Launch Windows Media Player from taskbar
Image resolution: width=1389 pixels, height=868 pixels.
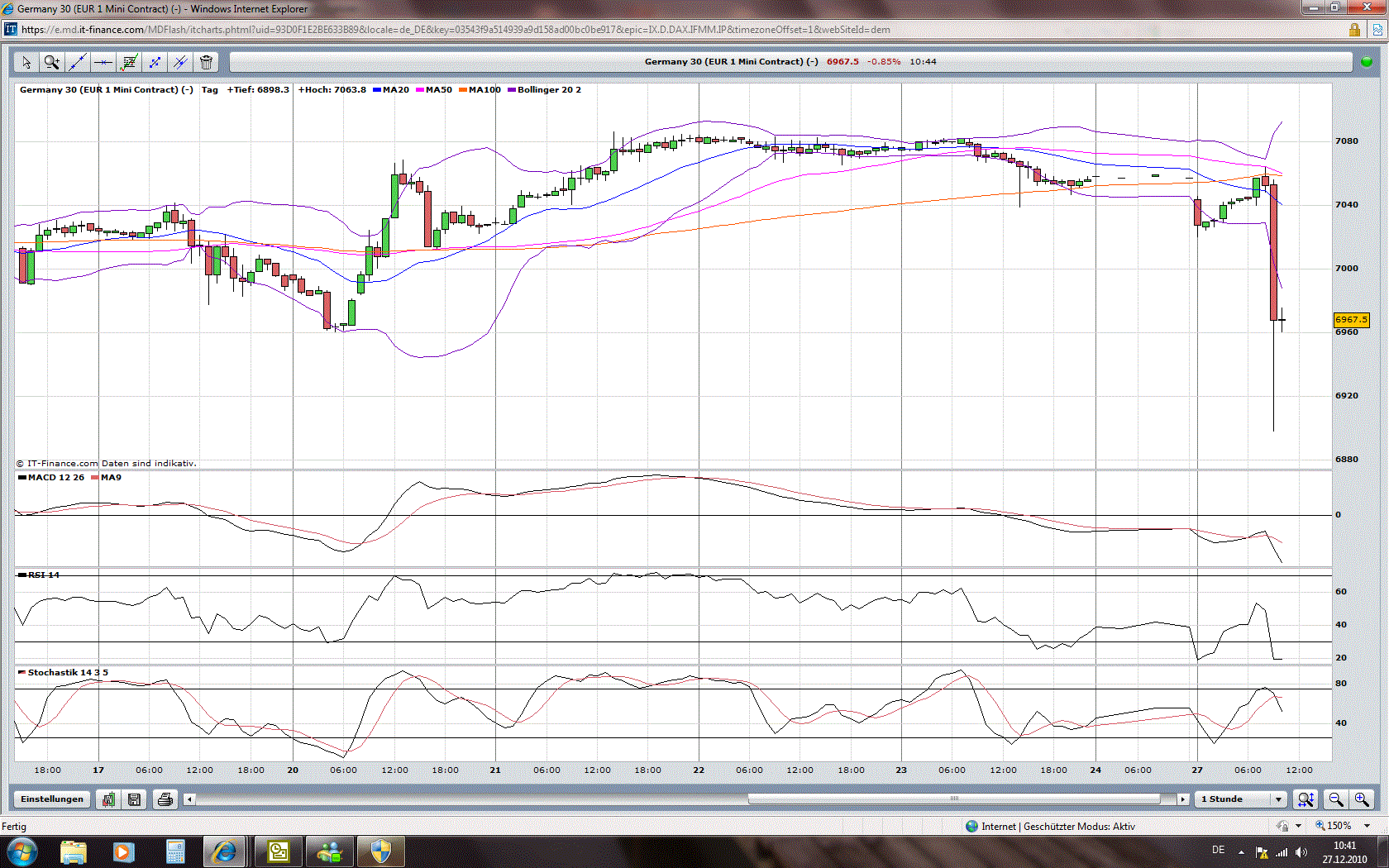click(x=123, y=851)
